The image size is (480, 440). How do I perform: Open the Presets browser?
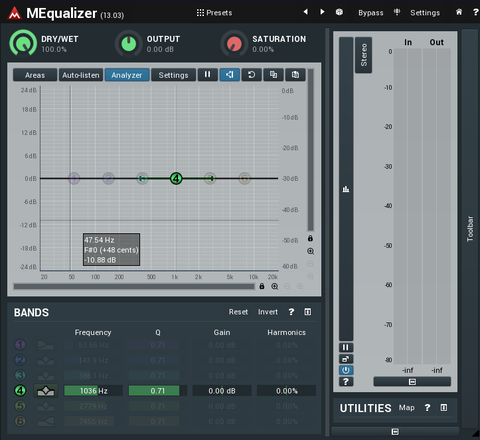(214, 13)
